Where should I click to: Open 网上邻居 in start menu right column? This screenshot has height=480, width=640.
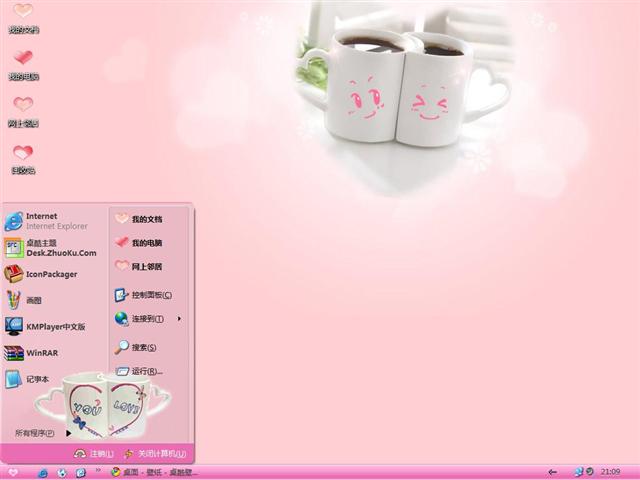click(138, 266)
